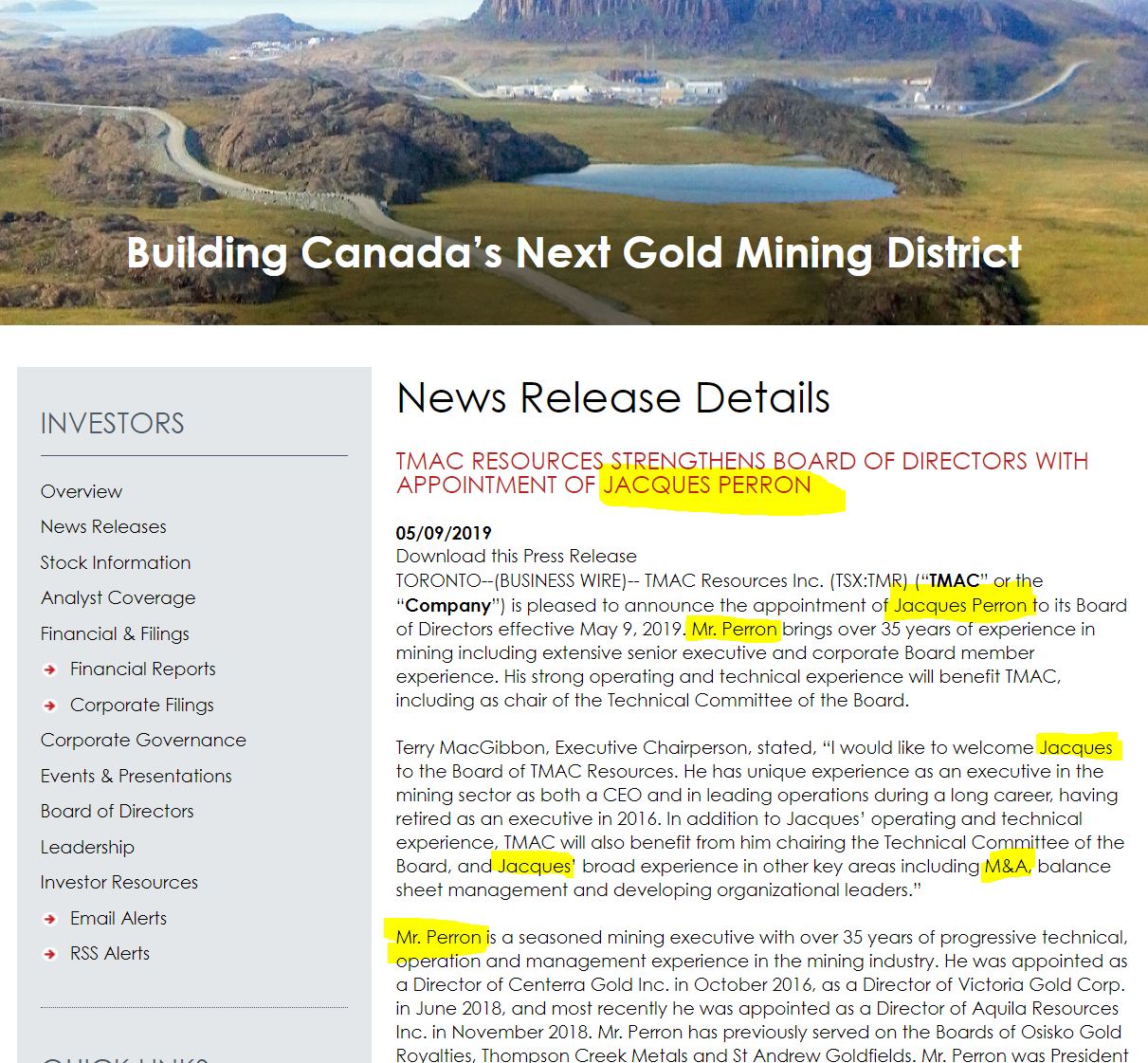Image resolution: width=1148 pixels, height=1063 pixels.
Task: Click the highlighted M&A text
Action: [1007, 866]
